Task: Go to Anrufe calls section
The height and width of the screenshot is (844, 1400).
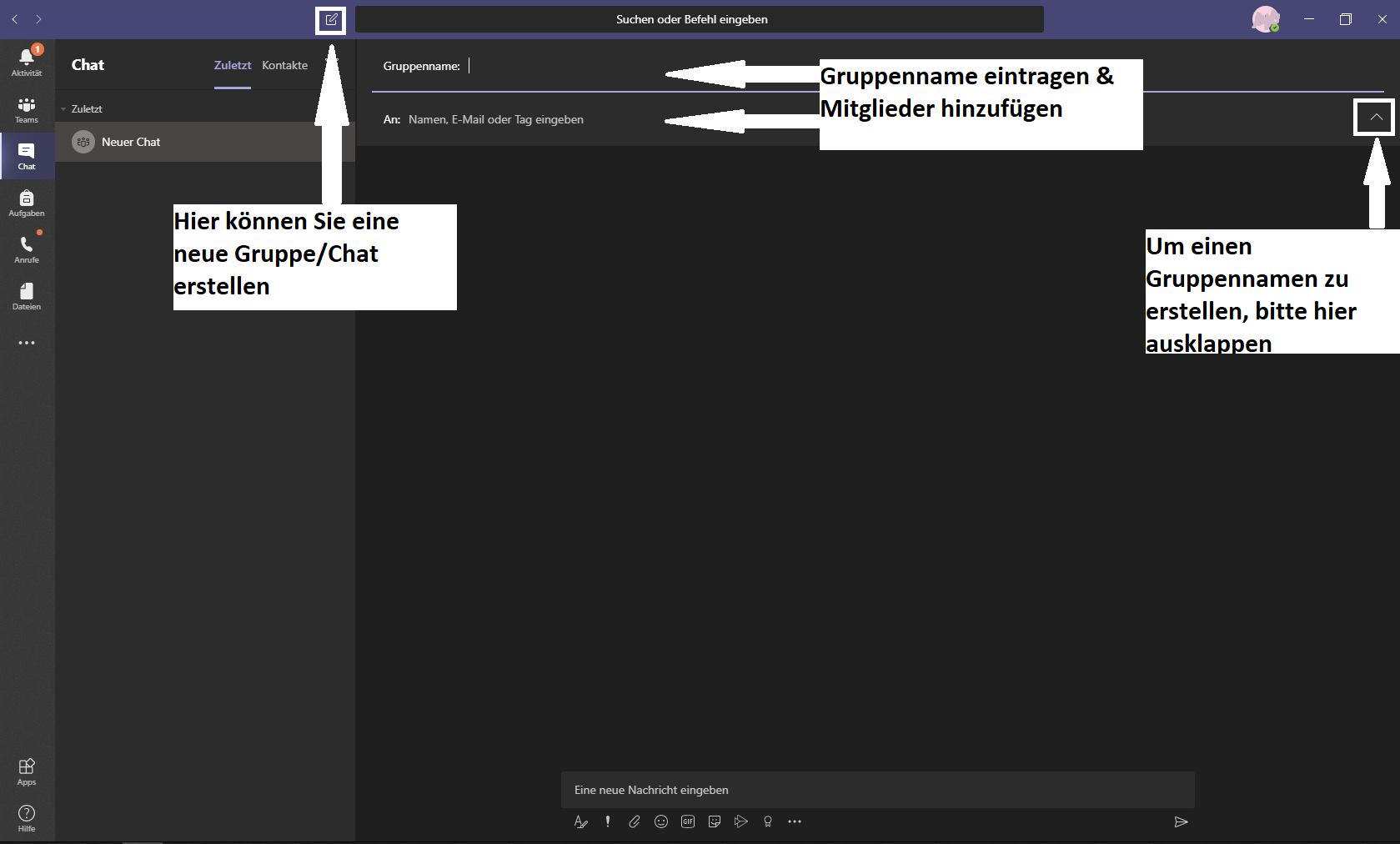Action: click(x=27, y=249)
